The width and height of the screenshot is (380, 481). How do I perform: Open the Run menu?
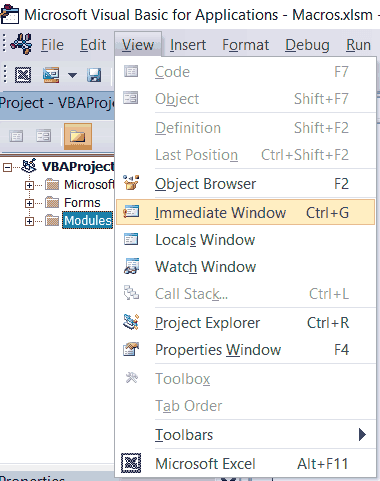coord(358,45)
